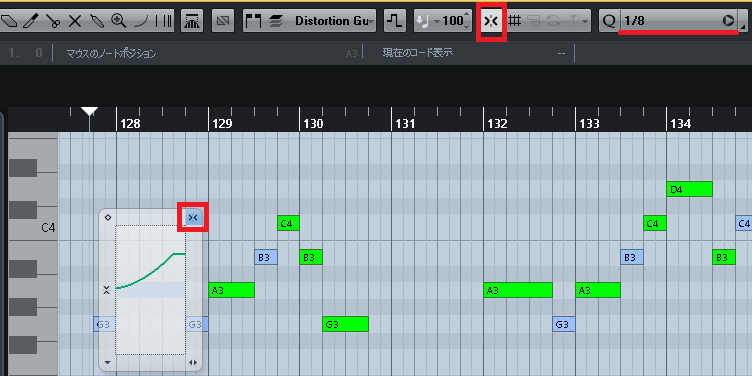Image resolution: width=752 pixels, height=376 pixels.
Task: Click the マウスのノートポジション info label
Action: (x=111, y=53)
